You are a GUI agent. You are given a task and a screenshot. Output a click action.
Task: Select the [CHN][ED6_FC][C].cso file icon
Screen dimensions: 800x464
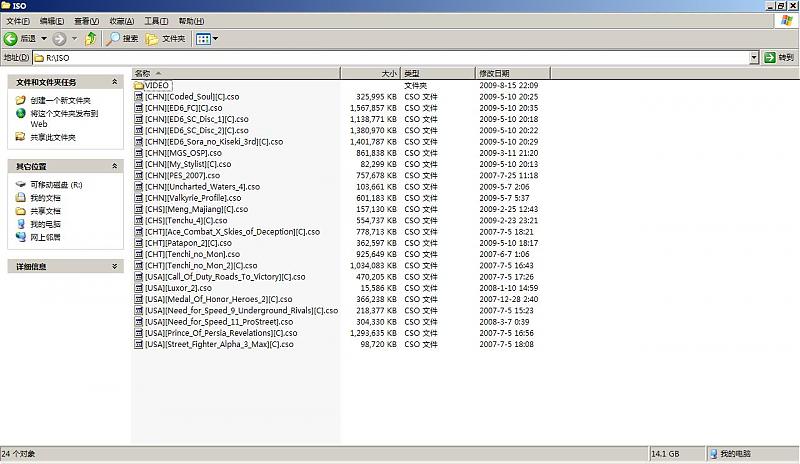(x=138, y=108)
